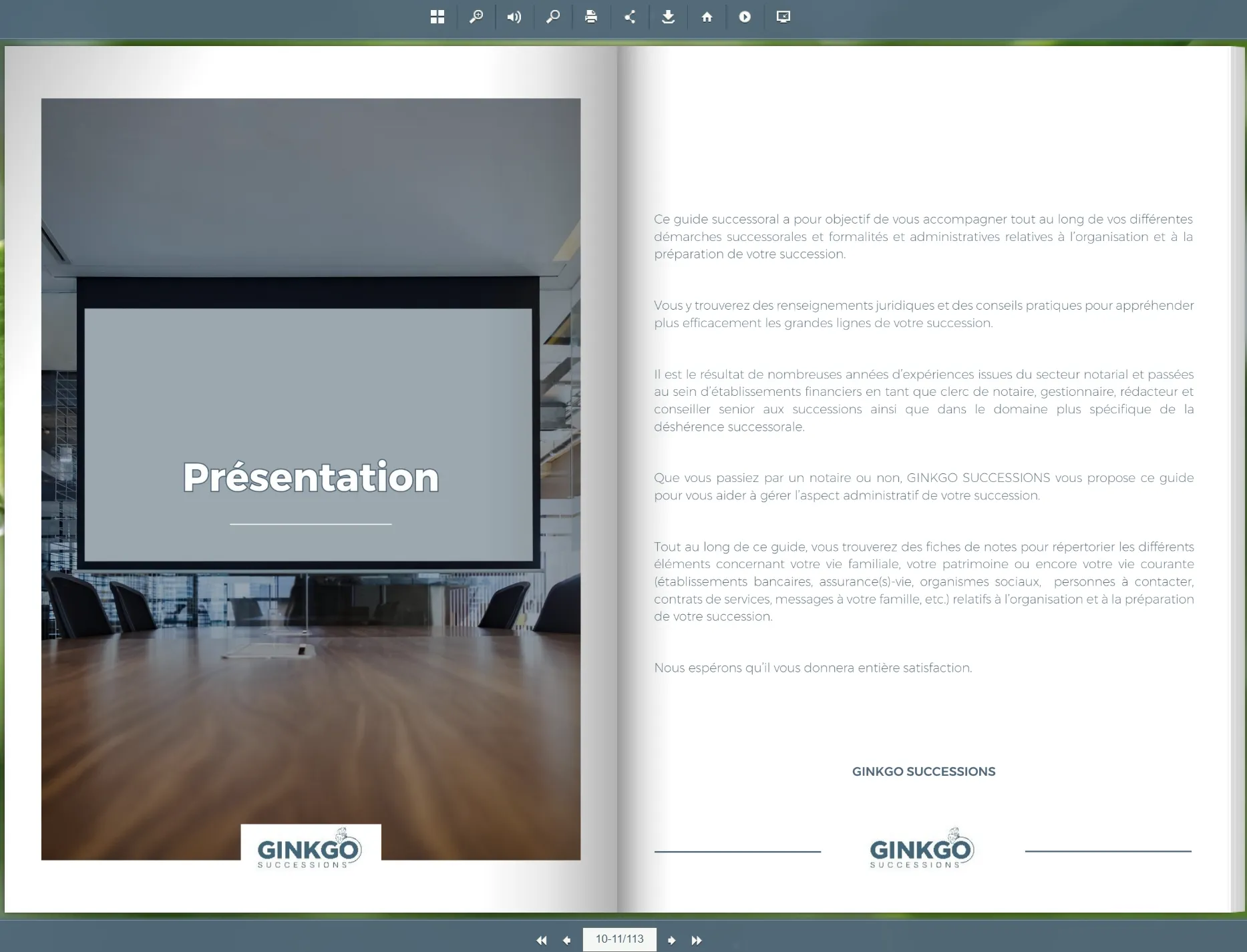Start auto-flip with the play icon
Viewport: 1247px width, 952px height.
click(745, 17)
